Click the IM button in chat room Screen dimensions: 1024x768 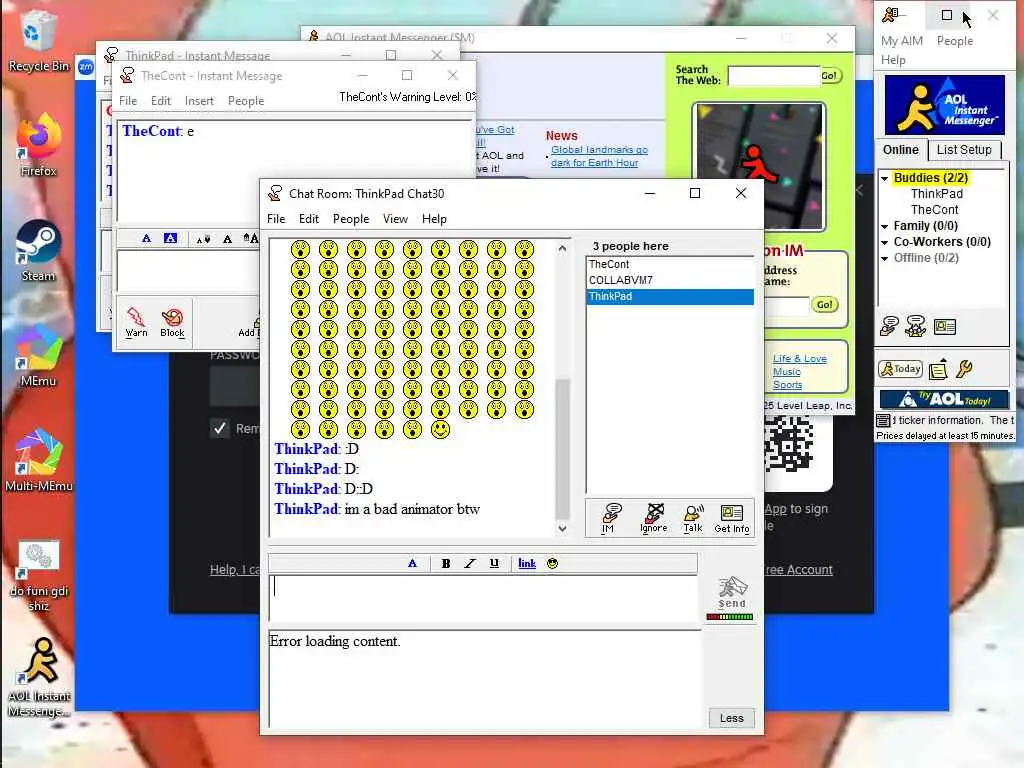[x=609, y=519]
